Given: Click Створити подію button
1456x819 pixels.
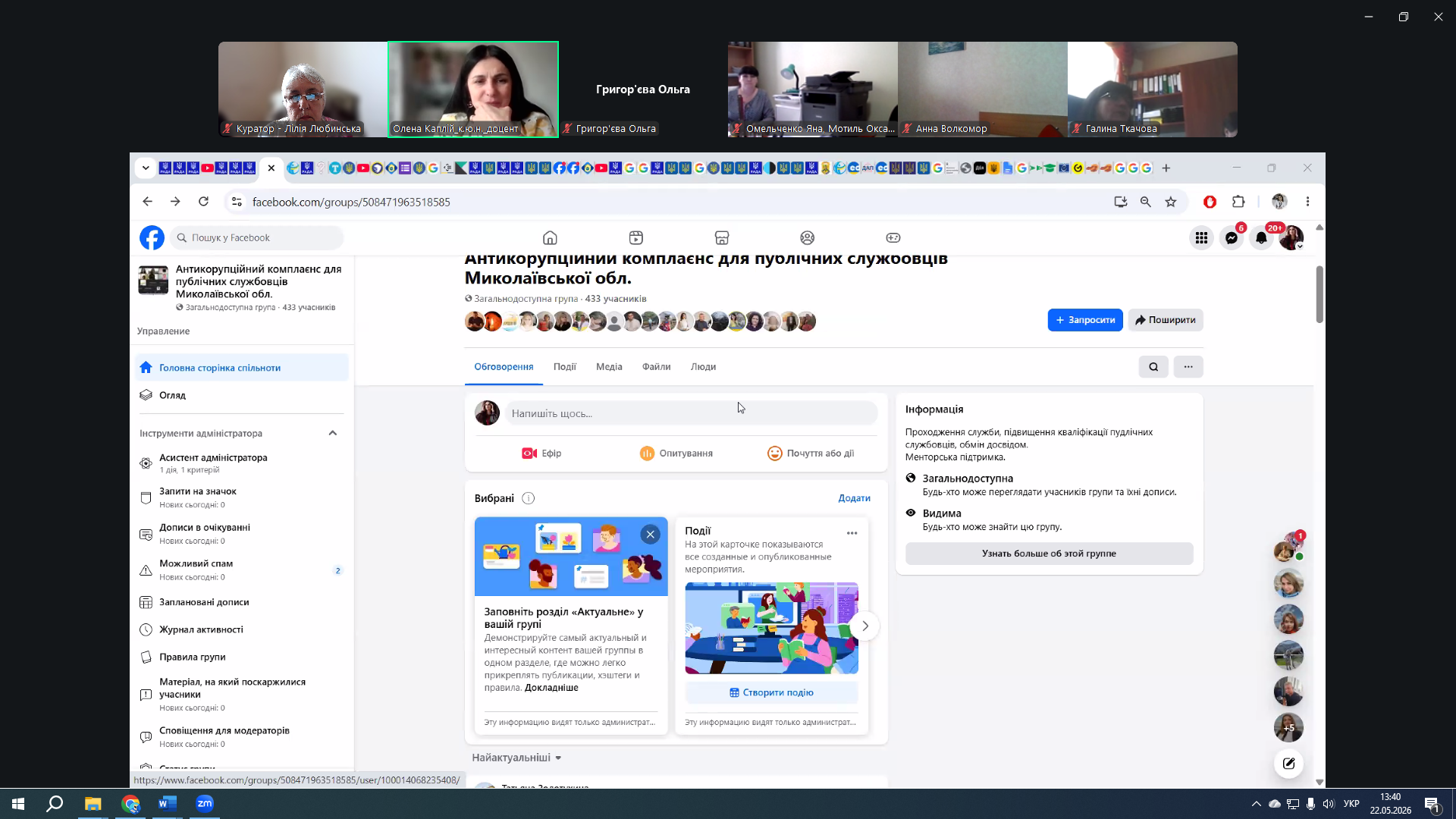Looking at the screenshot, I should pos(771,692).
